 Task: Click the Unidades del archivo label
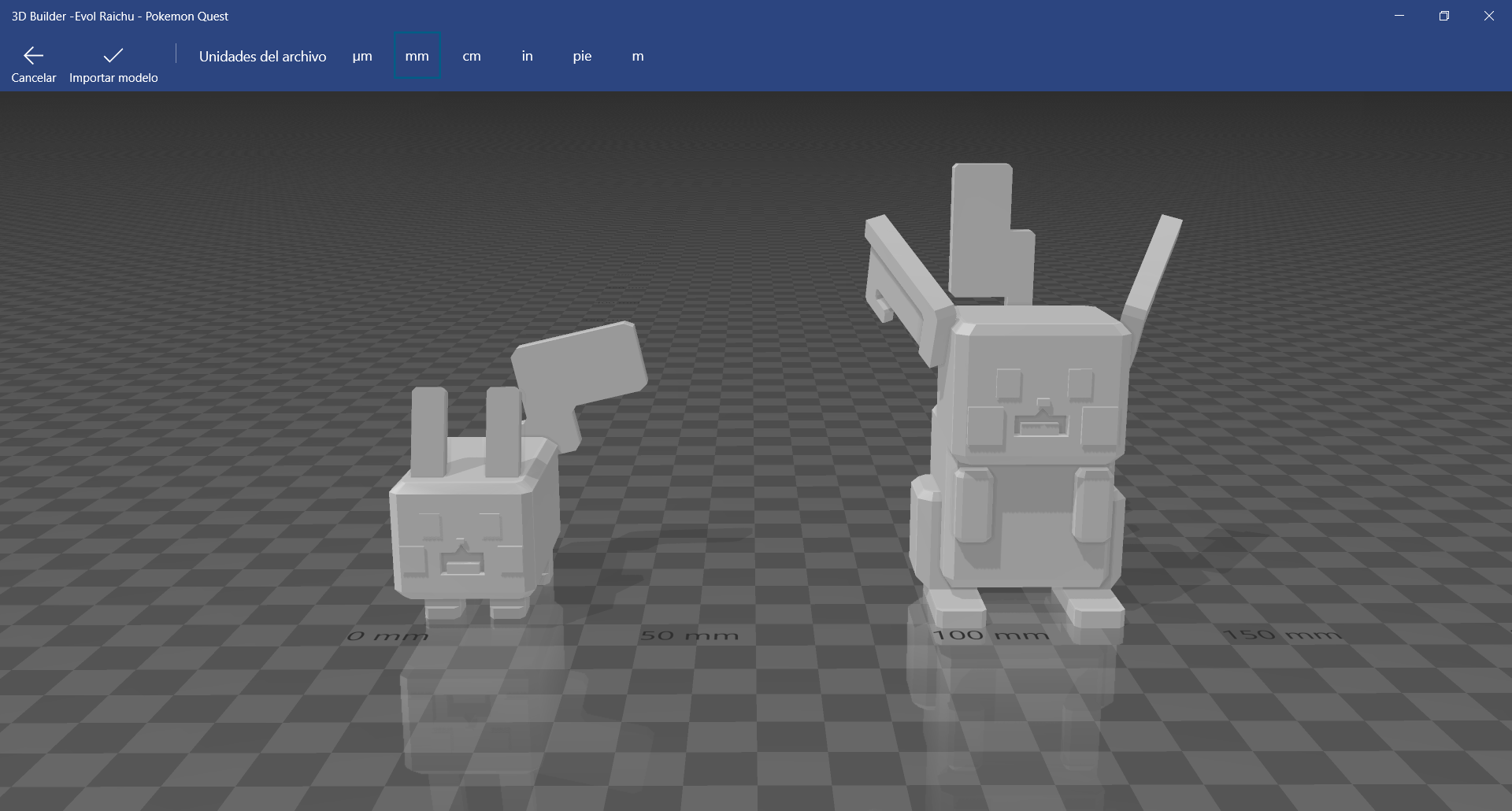pos(263,56)
